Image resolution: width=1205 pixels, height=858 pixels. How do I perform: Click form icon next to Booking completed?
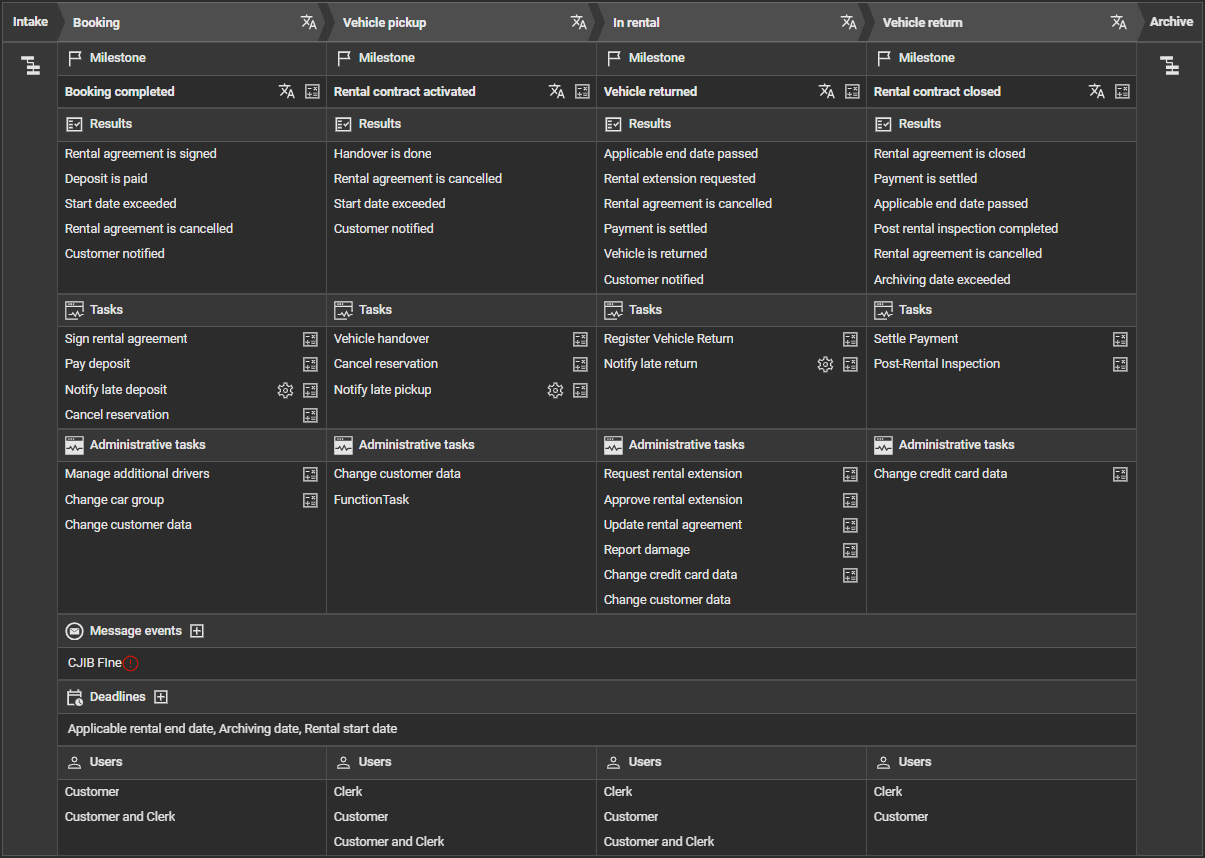312,91
